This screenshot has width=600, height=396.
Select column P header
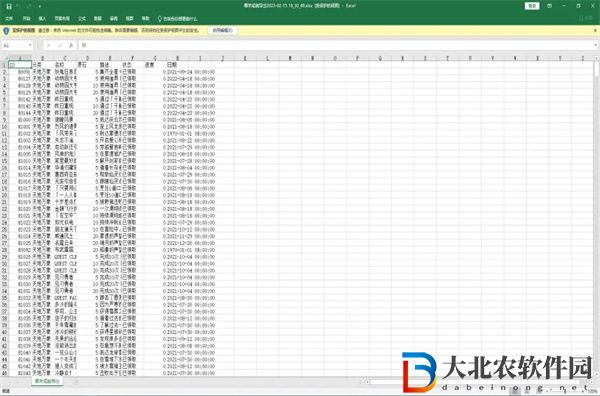[357, 58]
